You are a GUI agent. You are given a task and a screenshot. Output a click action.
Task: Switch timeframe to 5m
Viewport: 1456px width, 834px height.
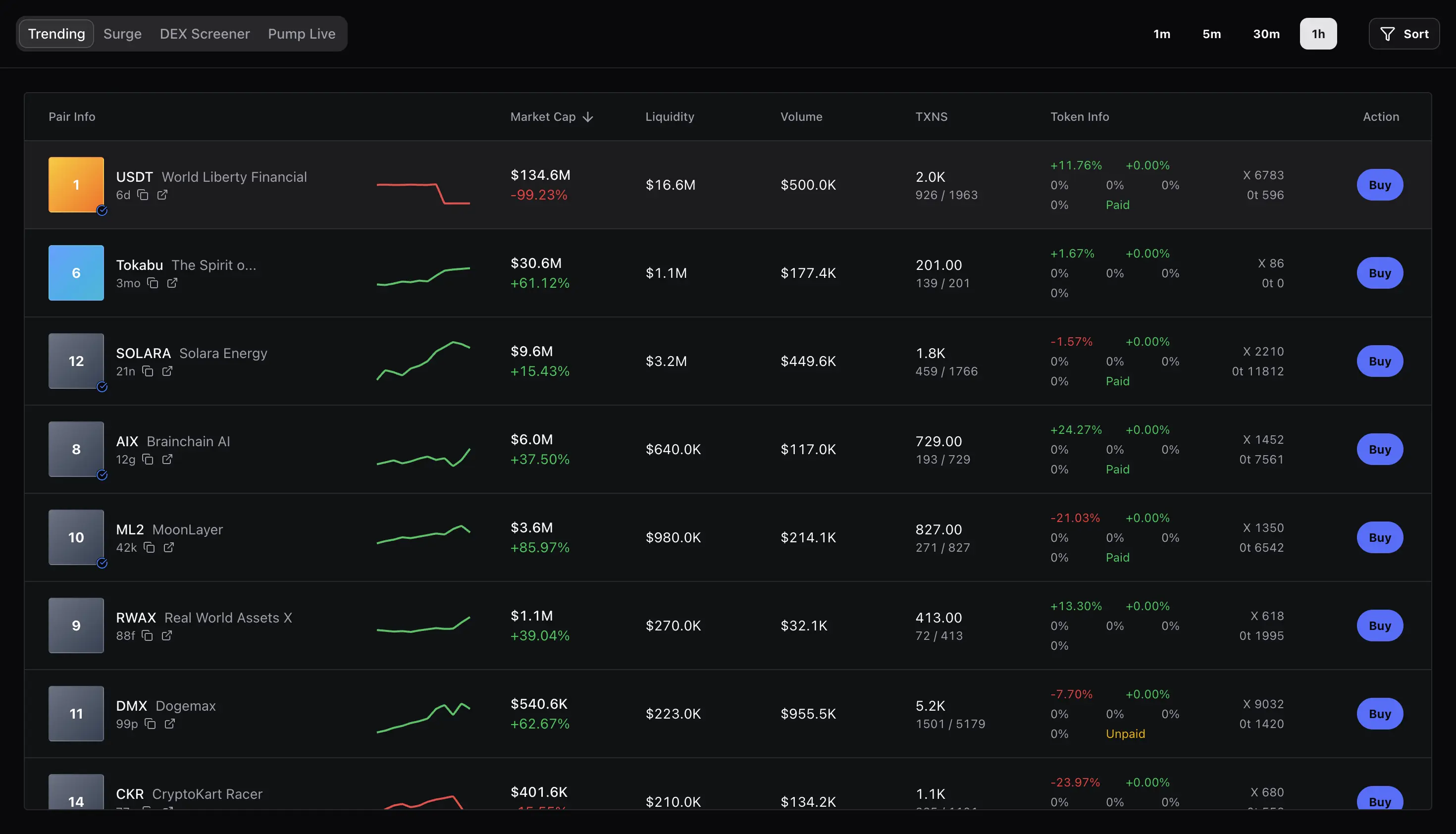point(1211,34)
